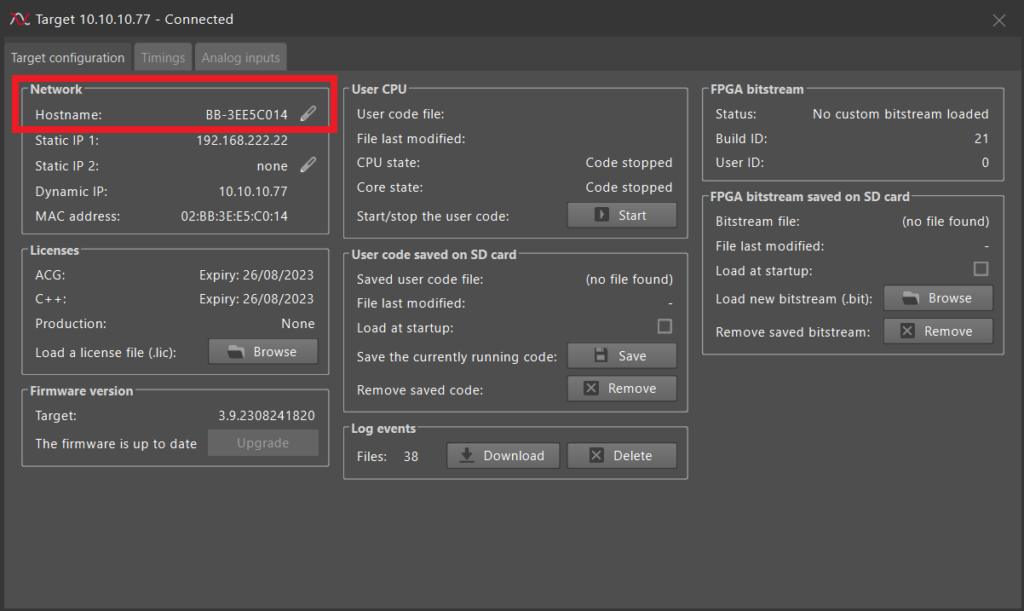Edit the hostname with the pencil icon
The width and height of the screenshot is (1024, 611).
(308, 114)
